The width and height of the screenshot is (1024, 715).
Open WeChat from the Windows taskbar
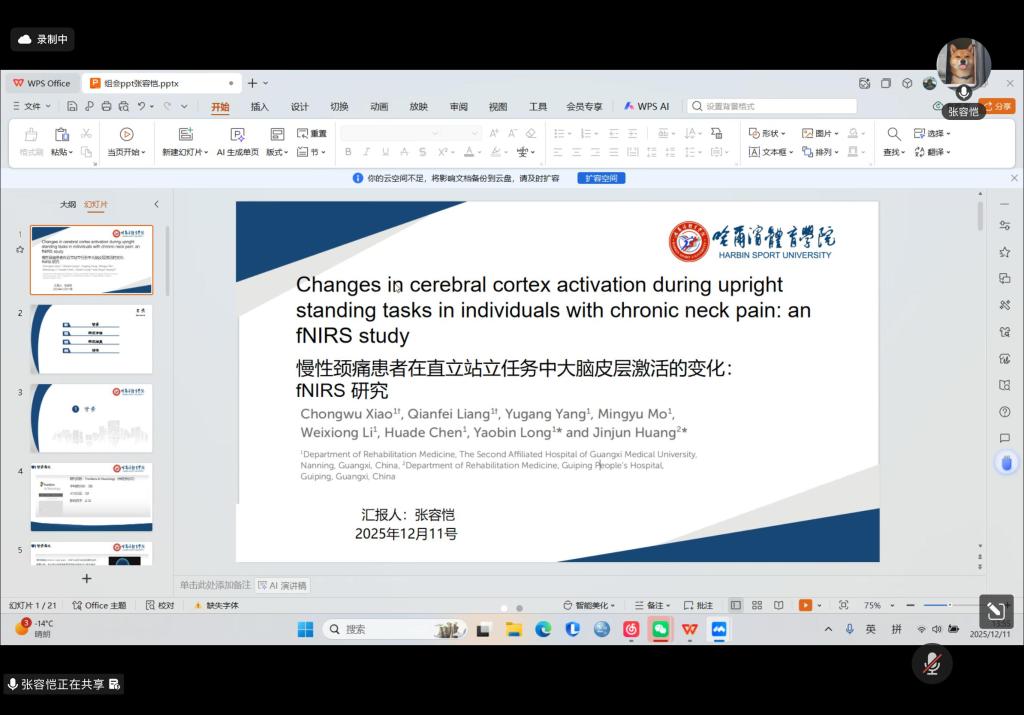[660, 629]
